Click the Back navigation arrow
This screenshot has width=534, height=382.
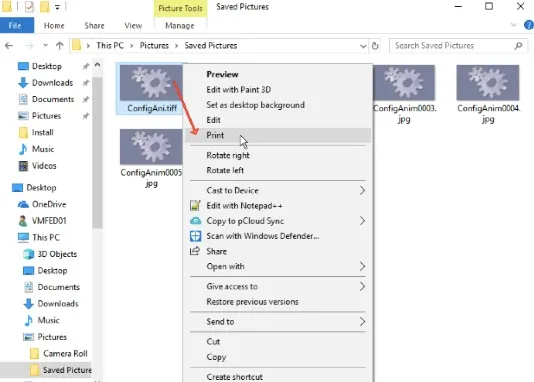[x=9, y=46]
